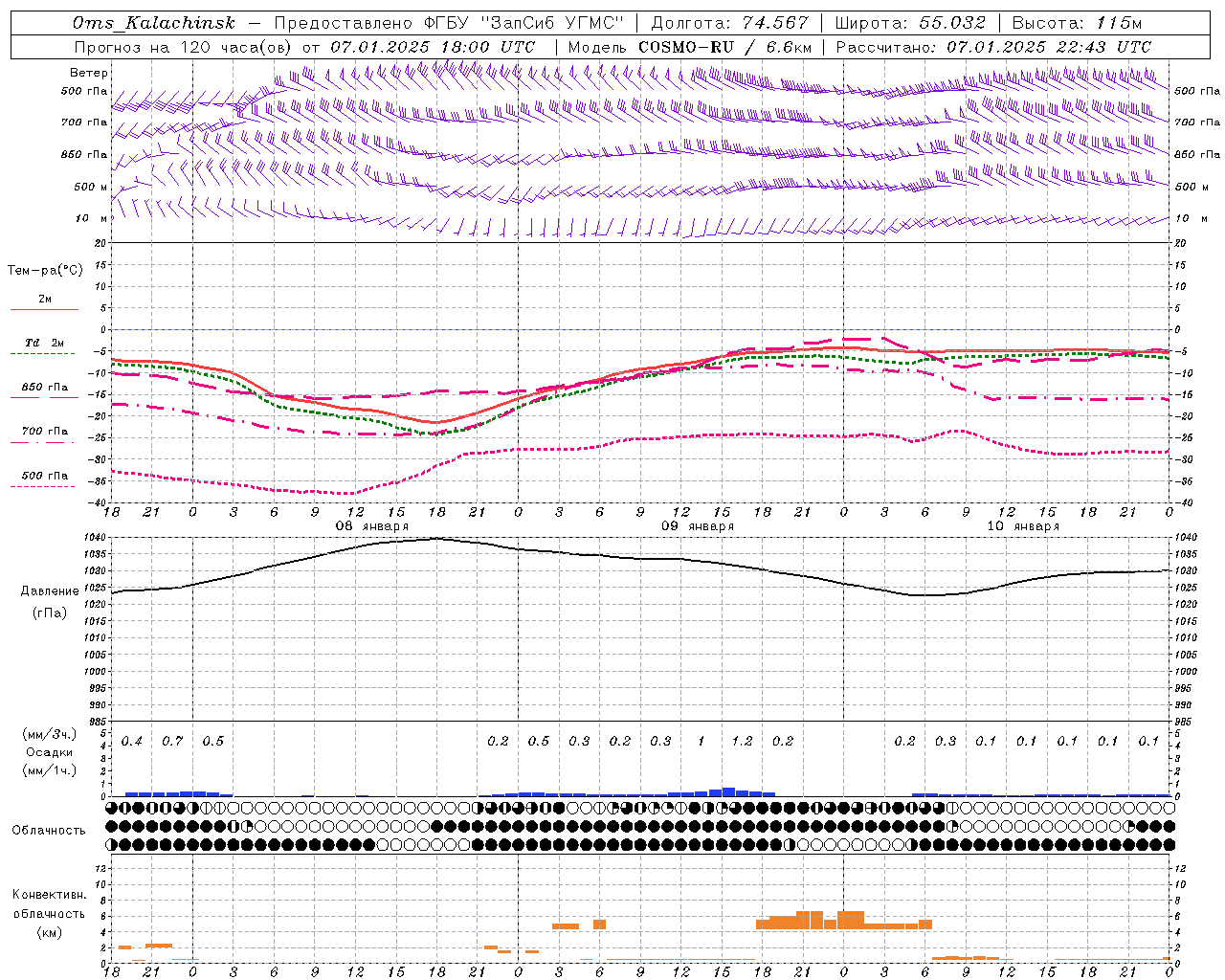Click the (км) unit under convective cloudiness
This screenshot has width=1225, height=980.
[x=50, y=932]
